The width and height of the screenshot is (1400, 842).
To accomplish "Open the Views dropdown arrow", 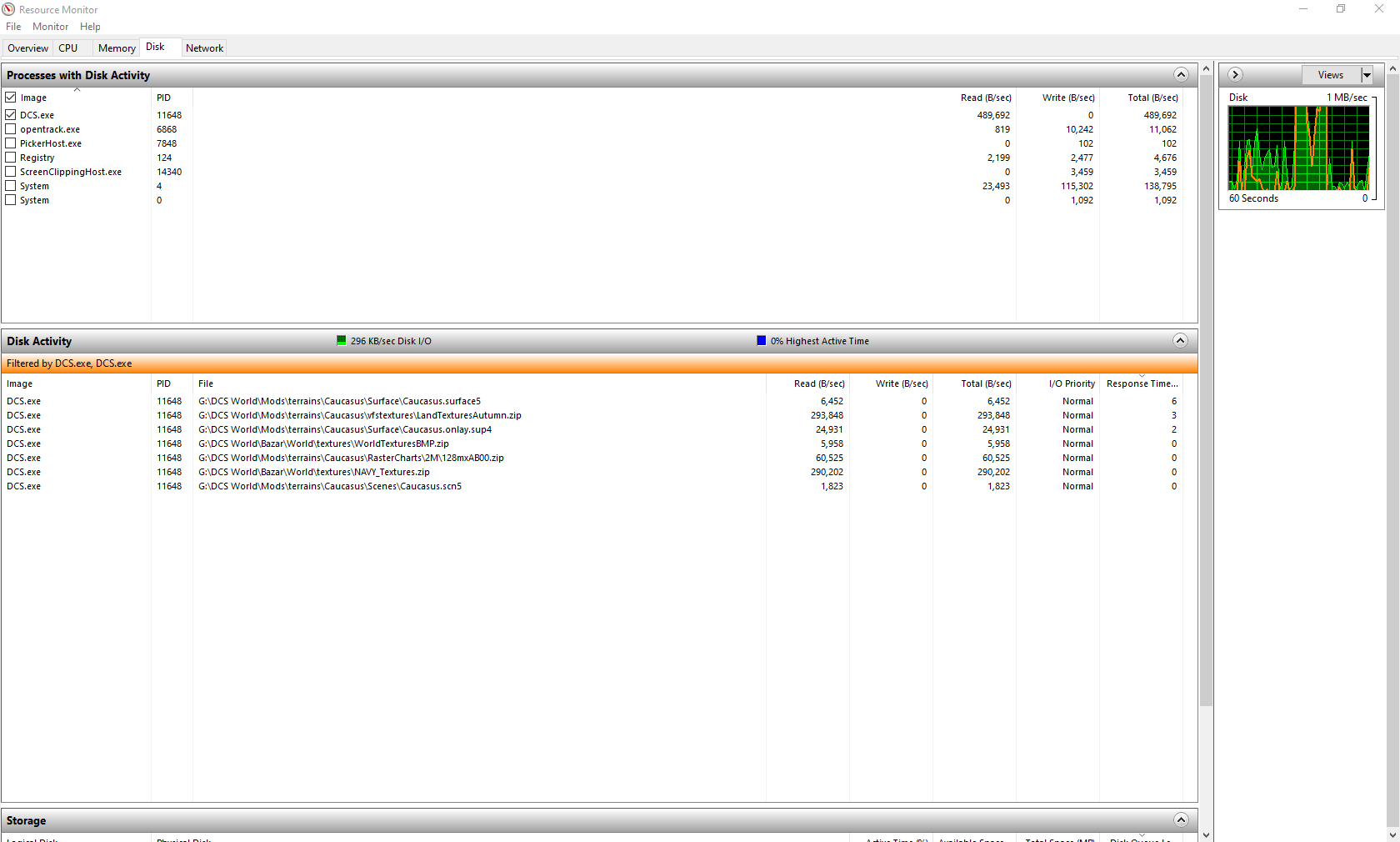I will pos(1367,75).
